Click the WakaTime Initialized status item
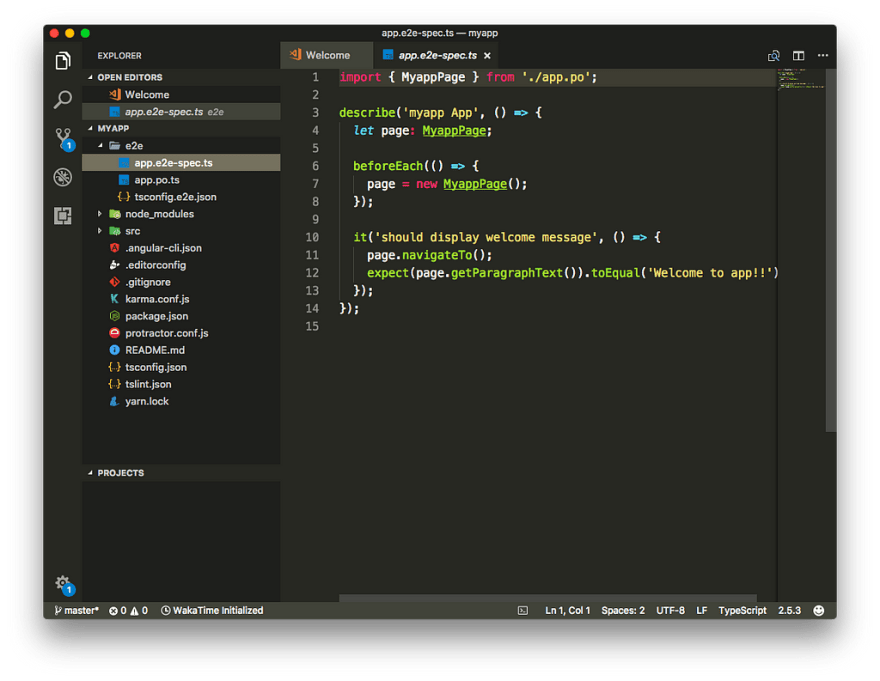The height and width of the screenshot is (681, 880). [212, 610]
